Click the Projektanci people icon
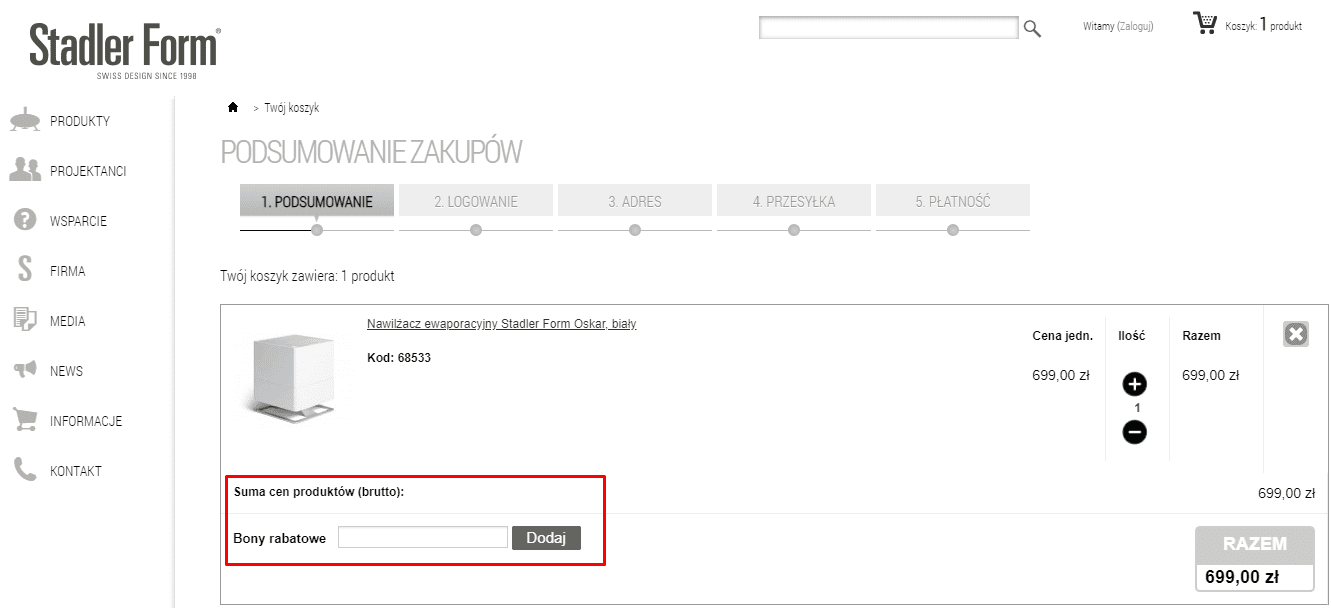The image size is (1331, 608). click(x=25, y=171)
